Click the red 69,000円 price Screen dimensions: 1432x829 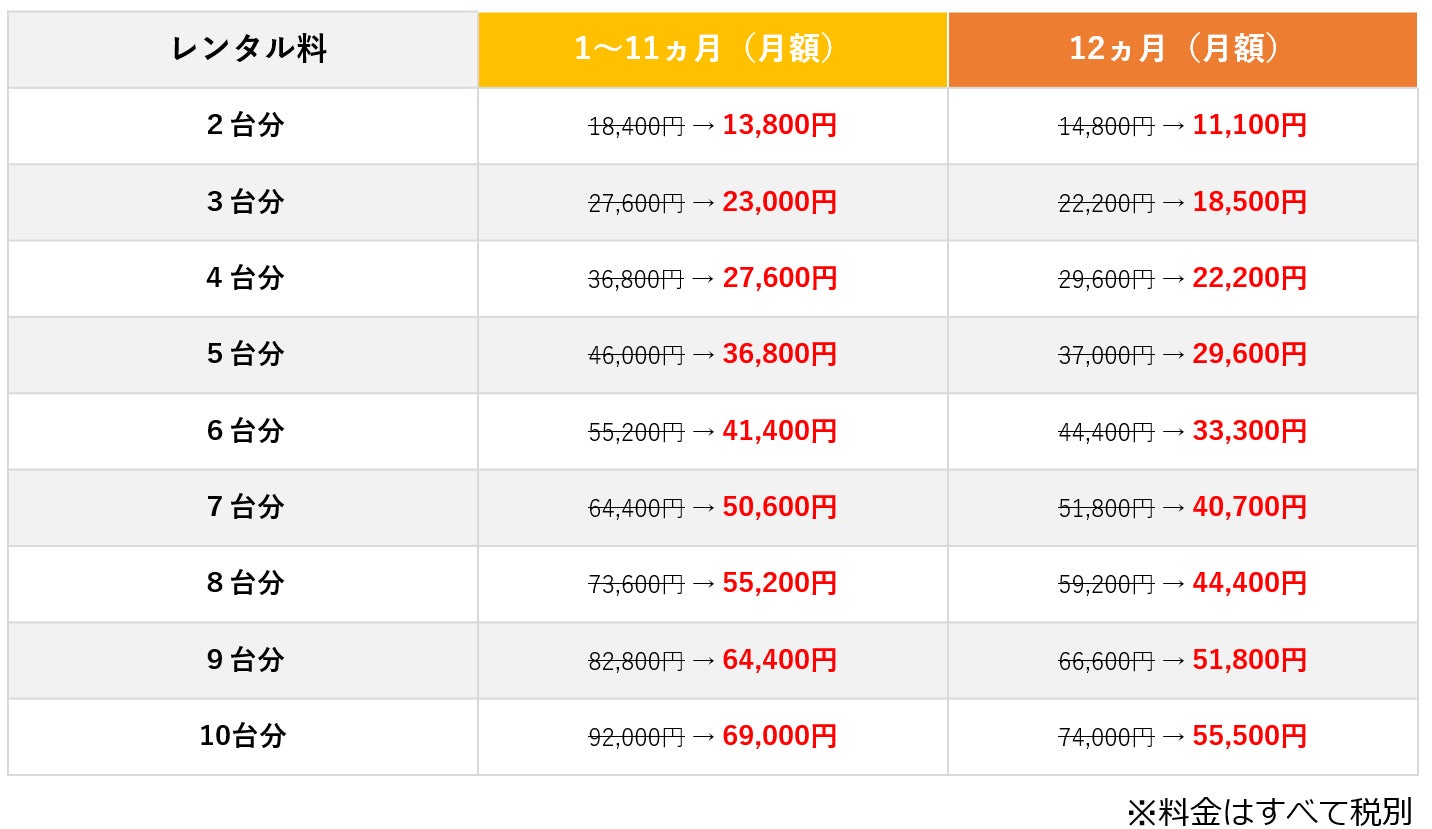[x=779, y=737]
